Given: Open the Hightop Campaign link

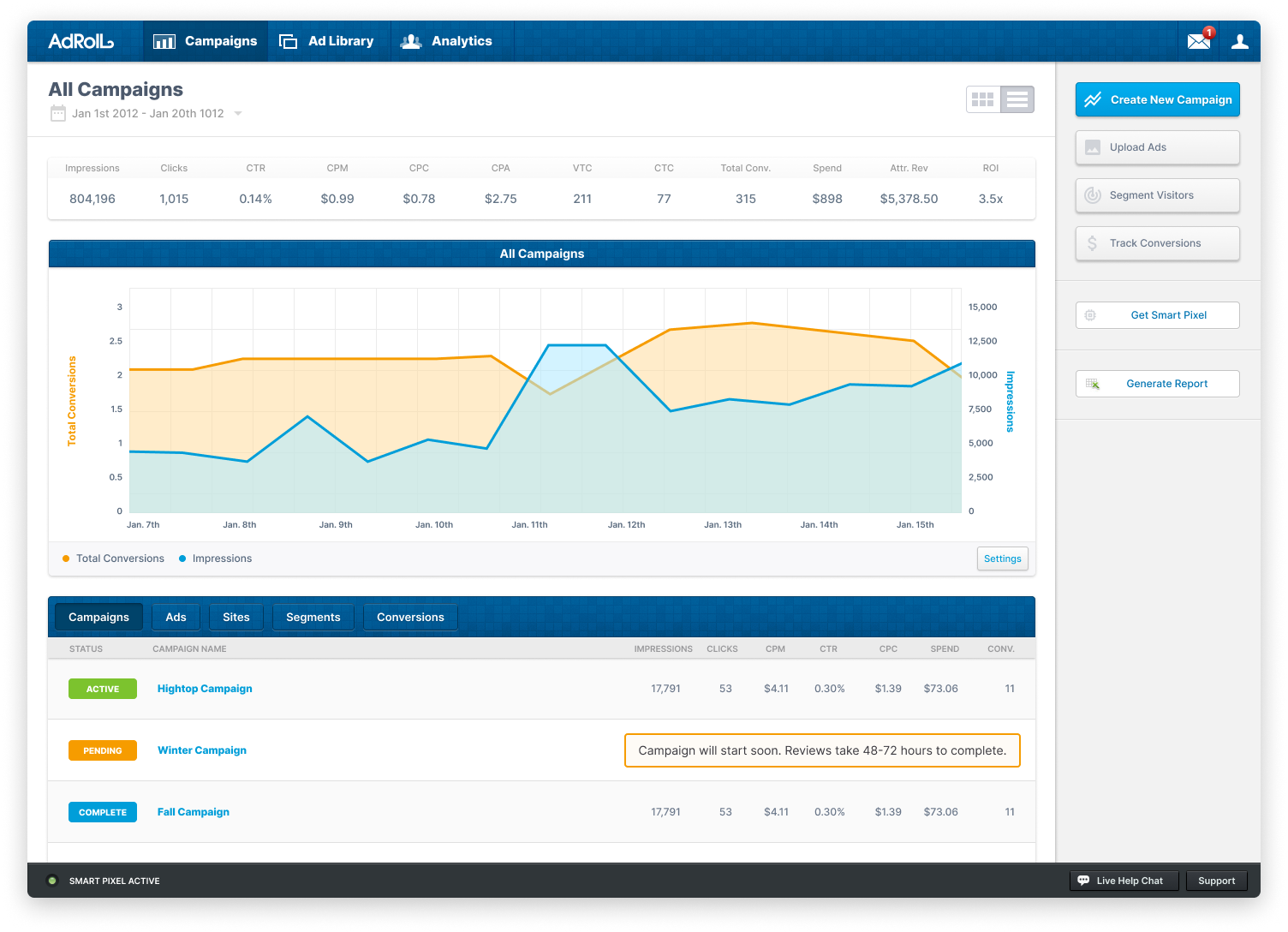Looking at the screenshot, I should click(205, 689).
